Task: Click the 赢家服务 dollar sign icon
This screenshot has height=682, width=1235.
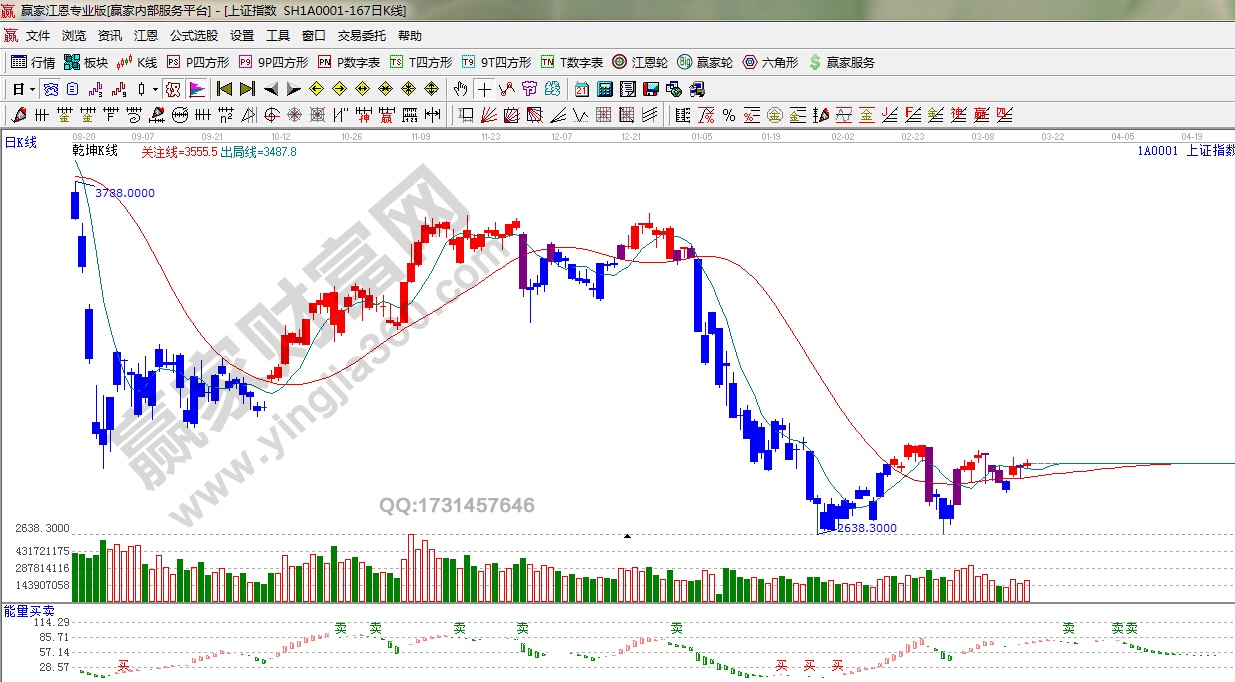Action: click(x=815, y=62)
